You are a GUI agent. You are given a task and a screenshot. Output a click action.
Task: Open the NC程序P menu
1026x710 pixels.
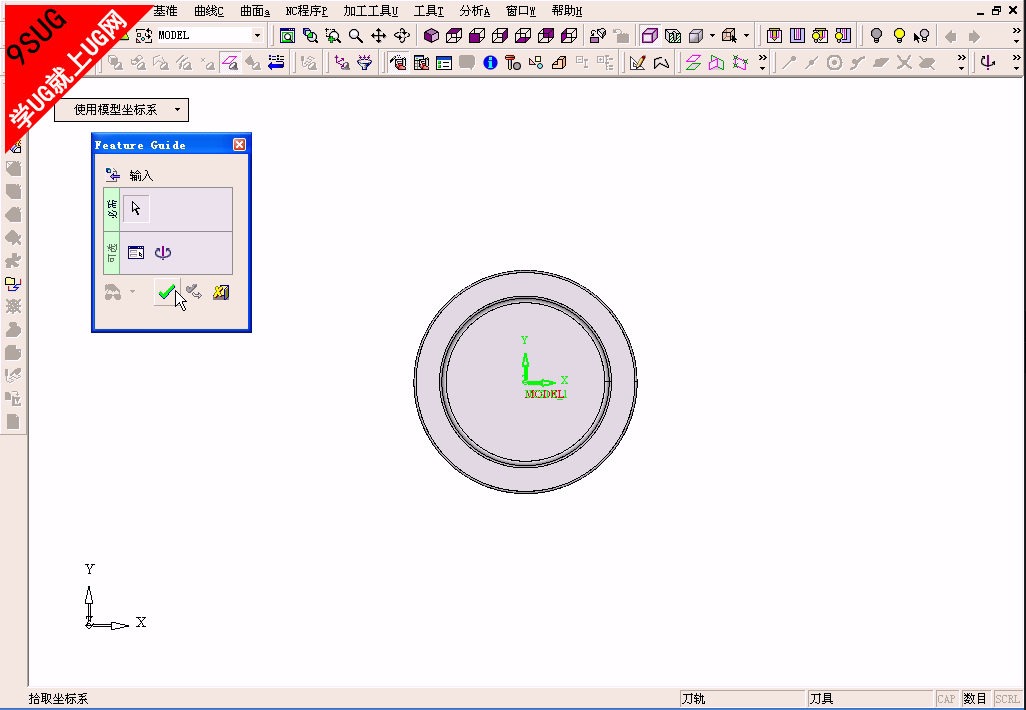click(x=307, y=11)
